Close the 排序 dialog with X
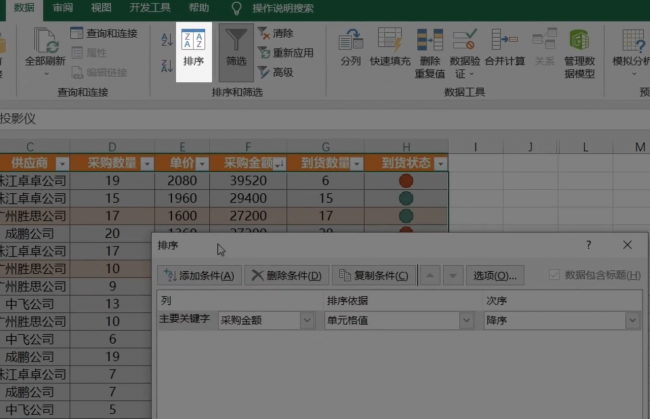The width and height of the screenshot is (650, 419). coord(627,245)
